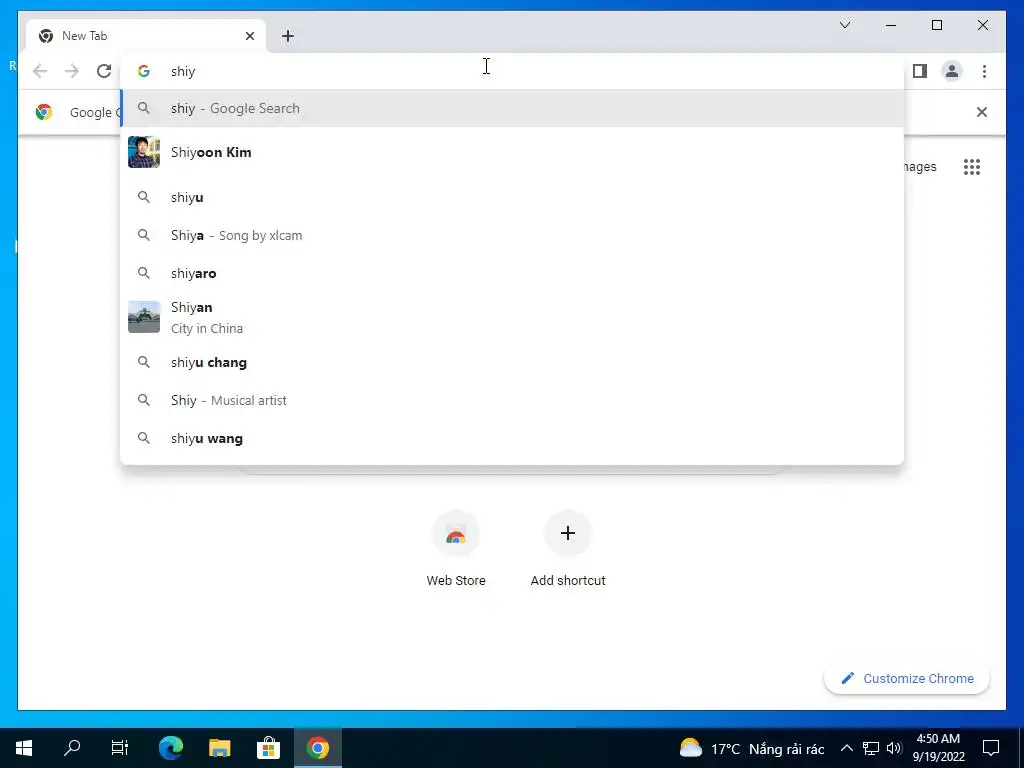Open the Images link
Screen dimensions: 1024x768
pos(920,167)
